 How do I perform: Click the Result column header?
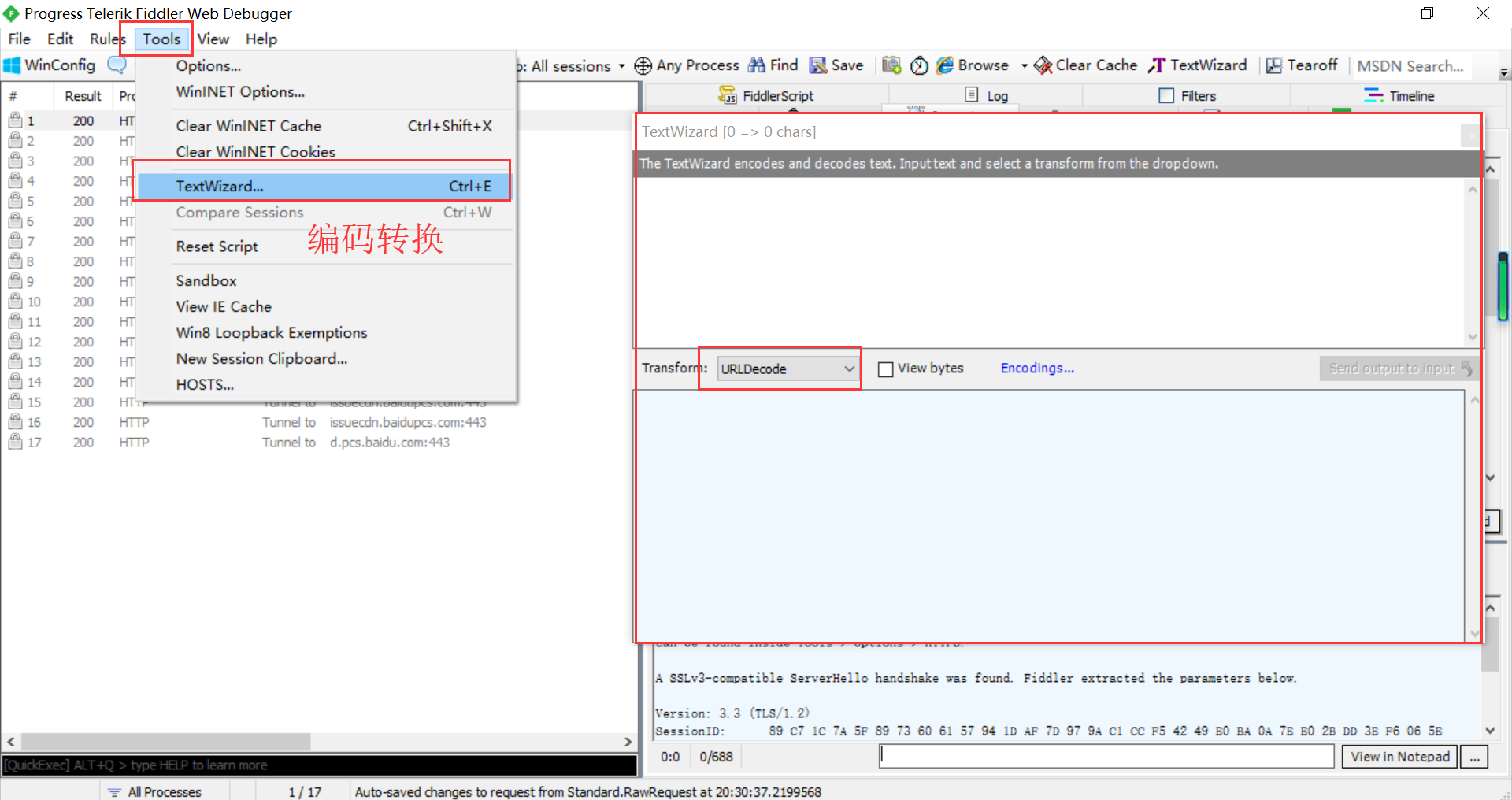tap(83, 96)
